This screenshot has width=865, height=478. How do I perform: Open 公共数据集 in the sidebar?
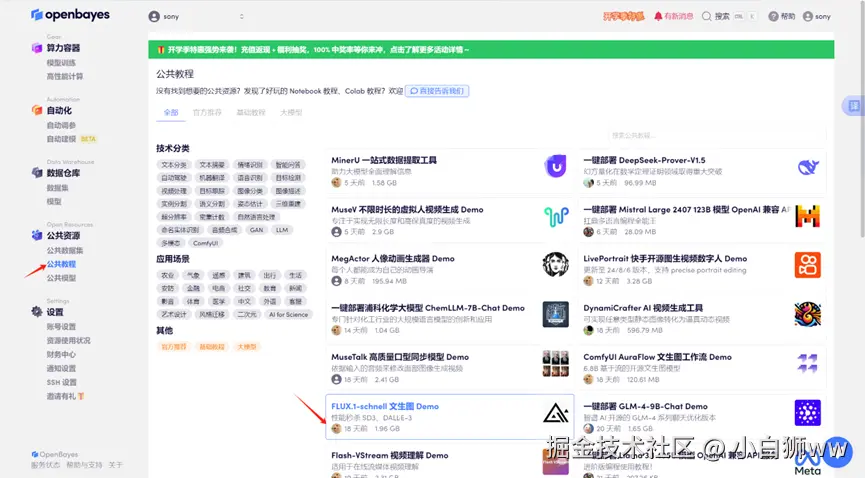pos(65,251)
